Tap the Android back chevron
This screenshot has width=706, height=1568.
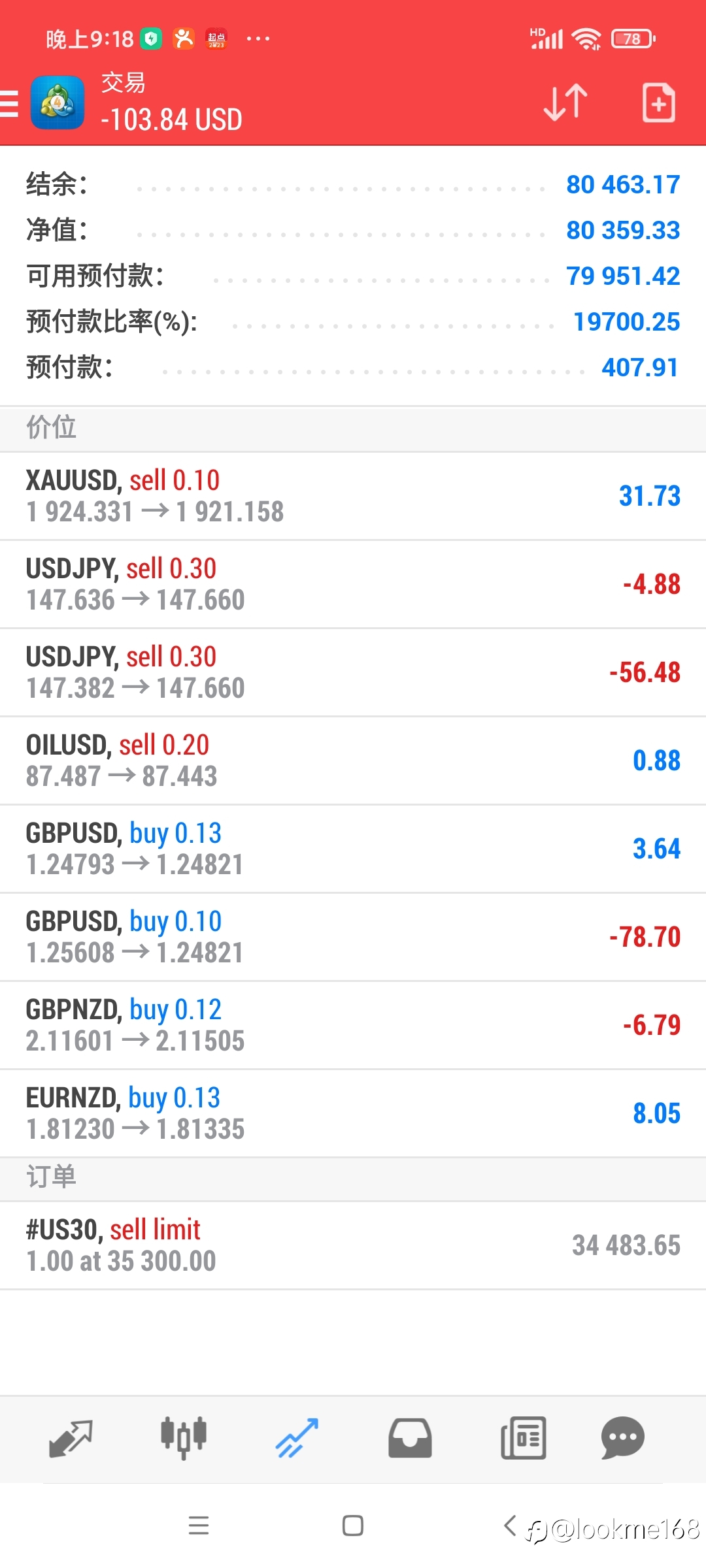tap(510, 1526)
